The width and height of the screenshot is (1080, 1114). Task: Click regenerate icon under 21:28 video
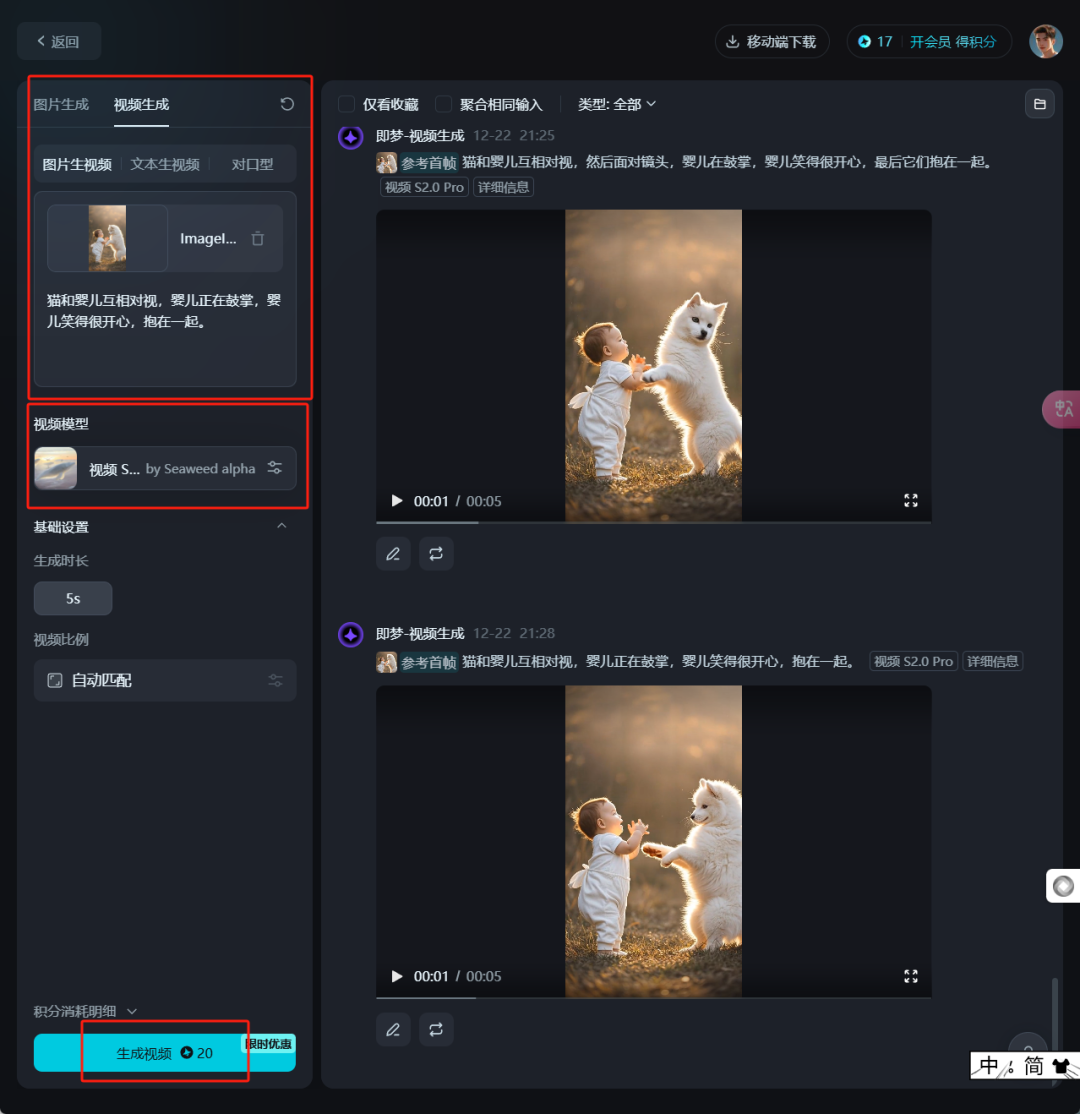[436, 1029]
